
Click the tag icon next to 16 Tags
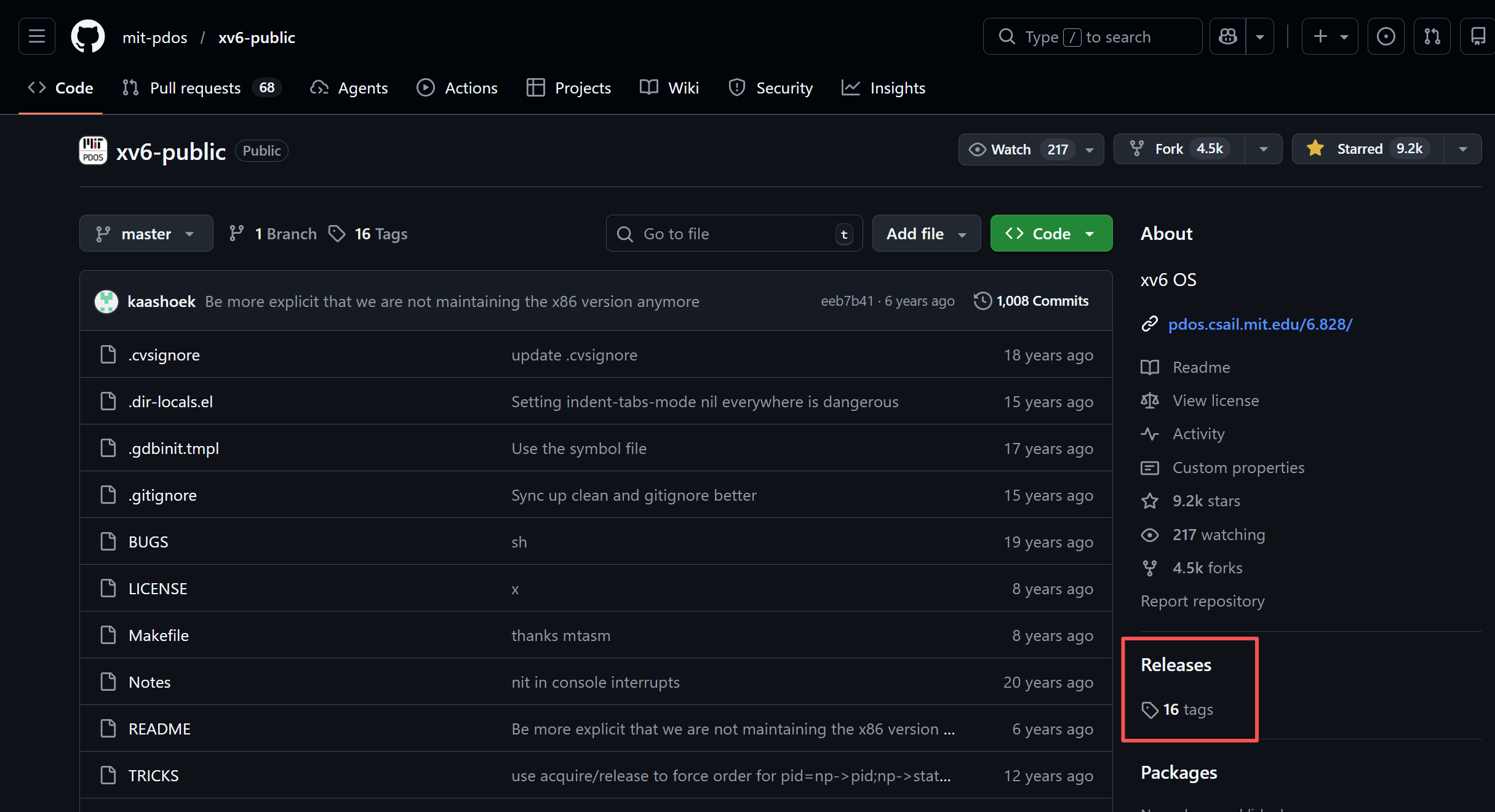337,234
